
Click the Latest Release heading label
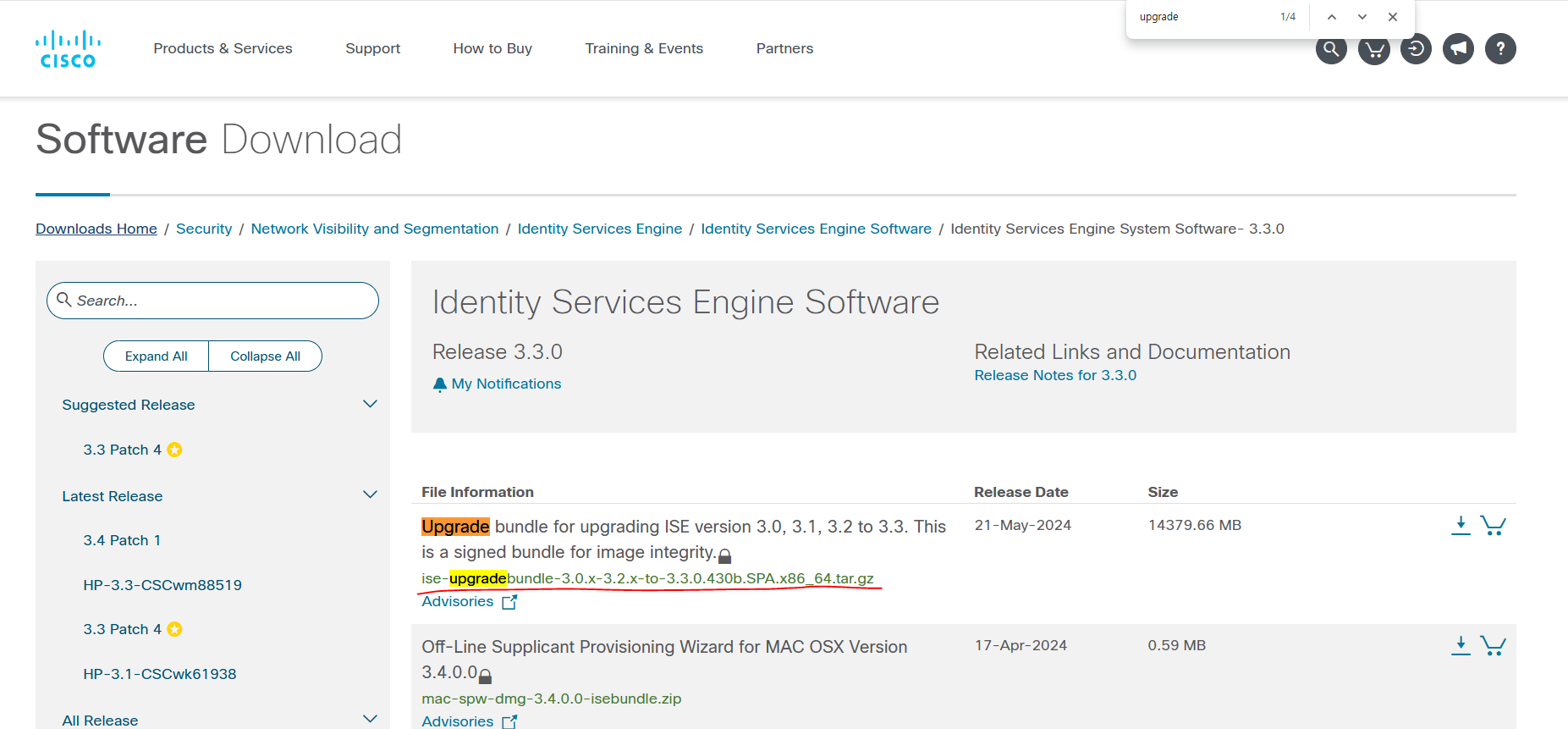point(113,496)
